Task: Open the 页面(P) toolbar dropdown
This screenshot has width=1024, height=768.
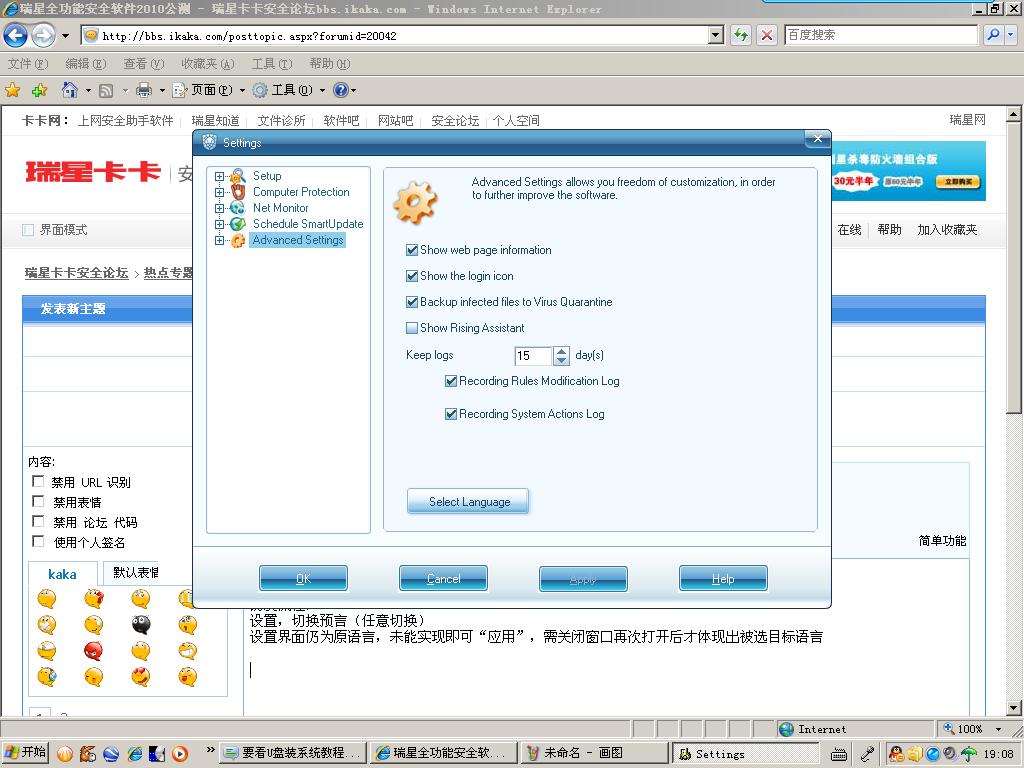Action: [x=242, y=91]
